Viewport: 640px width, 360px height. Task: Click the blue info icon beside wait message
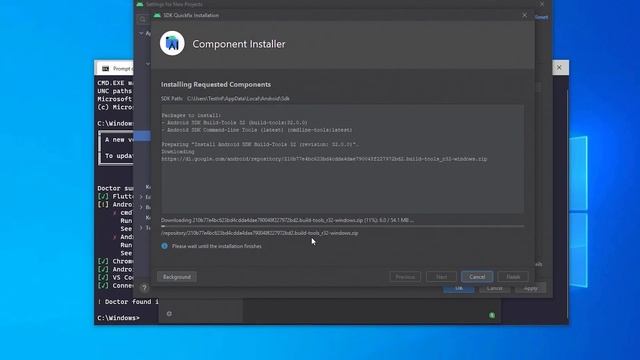(164, 246)
